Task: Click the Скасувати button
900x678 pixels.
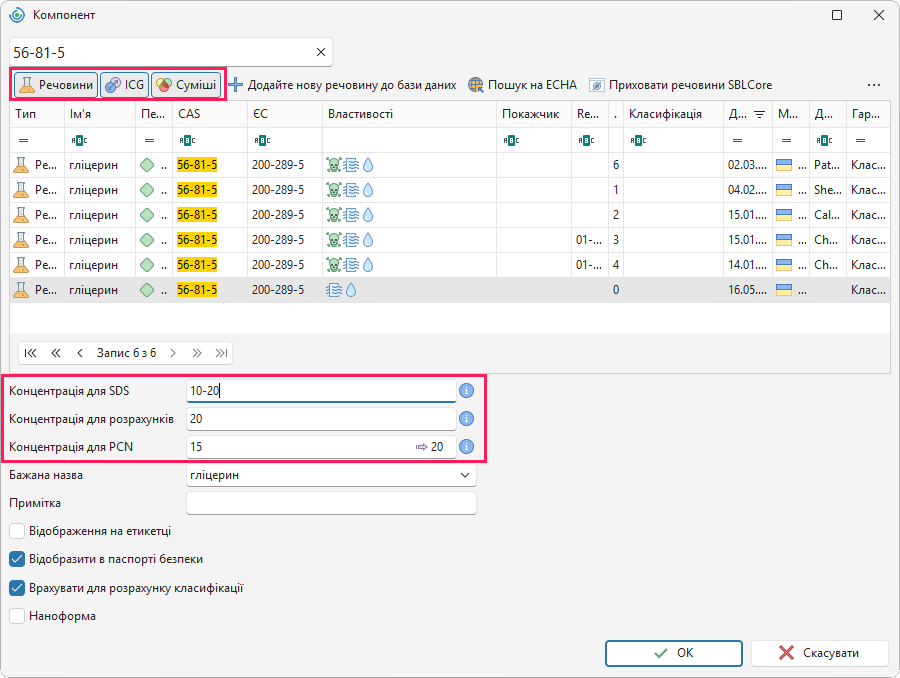Action: (x=820, y=653)
